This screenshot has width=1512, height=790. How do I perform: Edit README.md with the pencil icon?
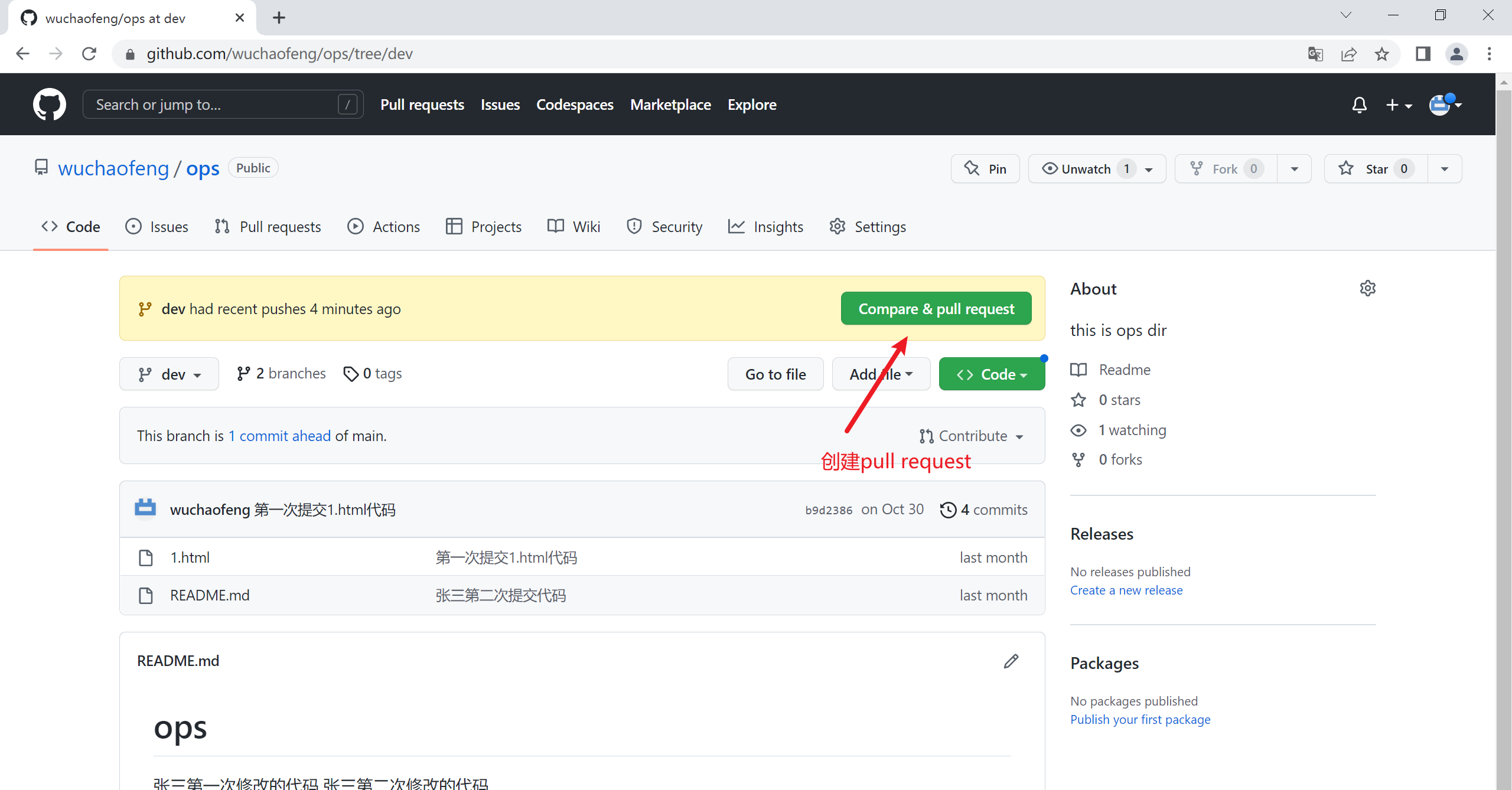(x=1011, y=661)
